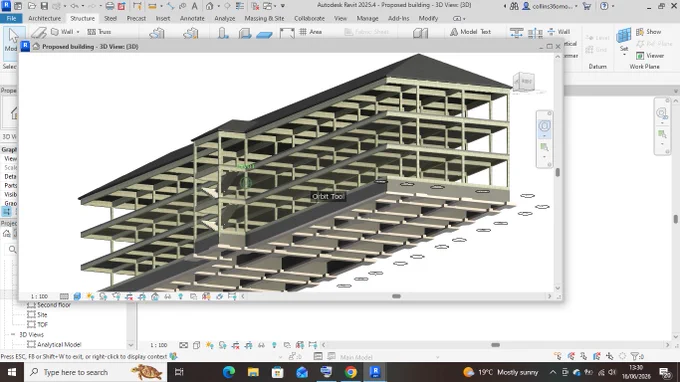Viewport: 680px width, 382px height.
Task: Toggle Shadows in the background view control bar
Action: 222,345
